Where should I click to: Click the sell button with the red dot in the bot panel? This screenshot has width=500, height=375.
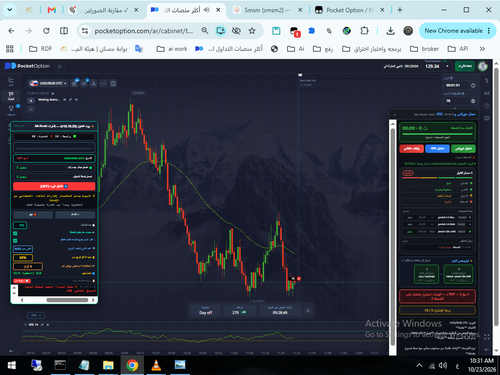(33, 214)
